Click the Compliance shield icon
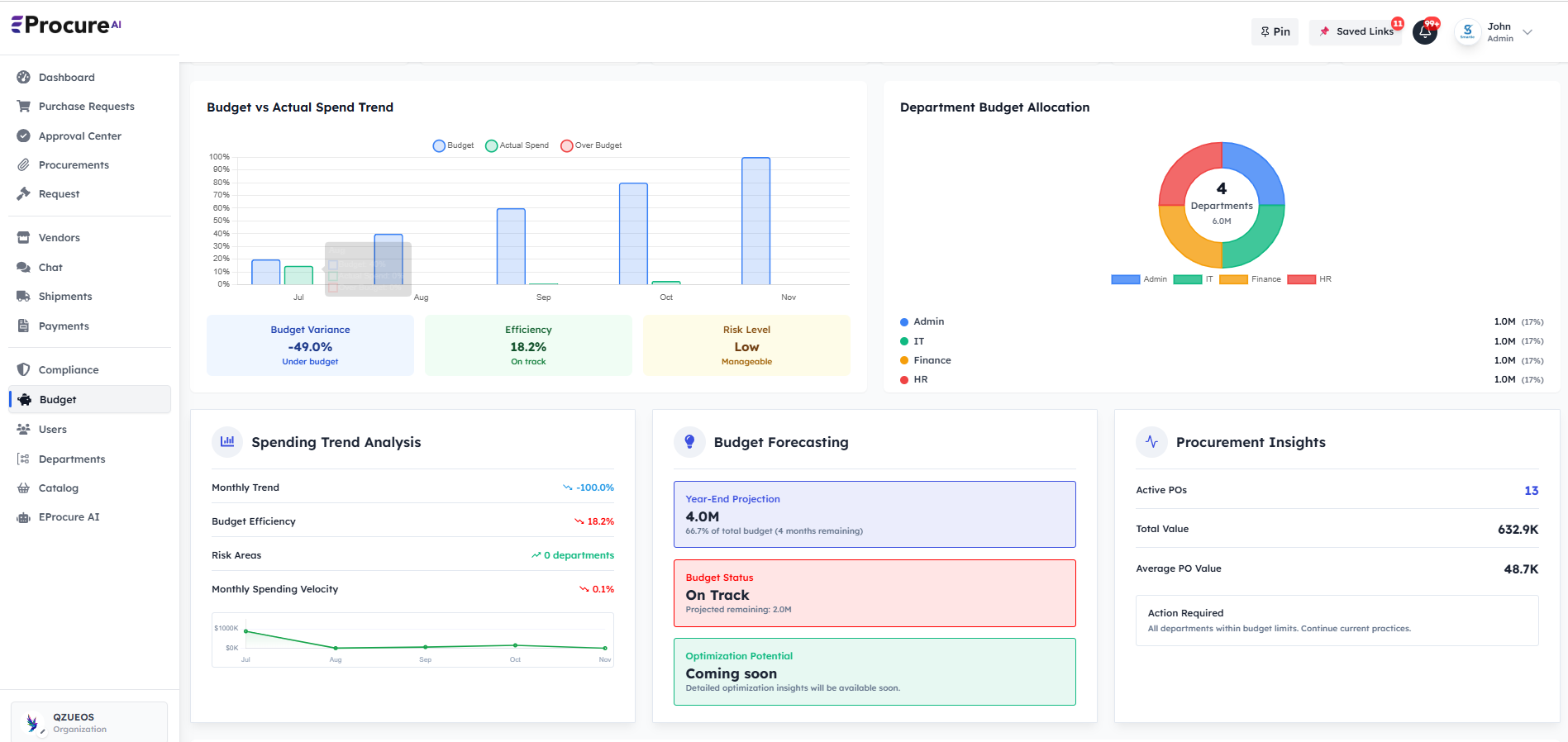The image size is (1568, 742). (23, 370)
